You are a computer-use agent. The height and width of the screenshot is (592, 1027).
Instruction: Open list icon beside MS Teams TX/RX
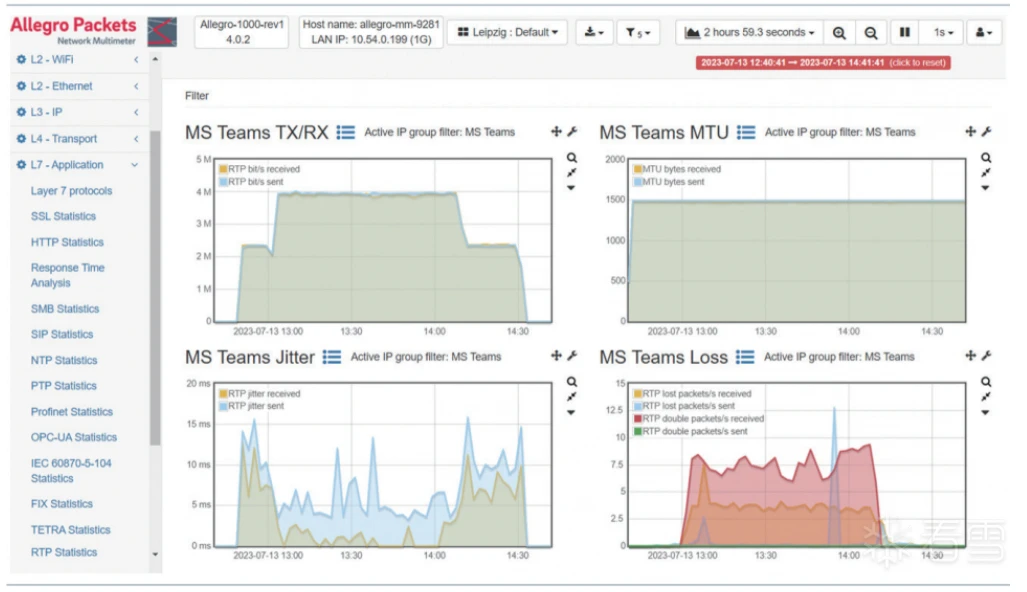pyautogui.click(x=345, y=132)
